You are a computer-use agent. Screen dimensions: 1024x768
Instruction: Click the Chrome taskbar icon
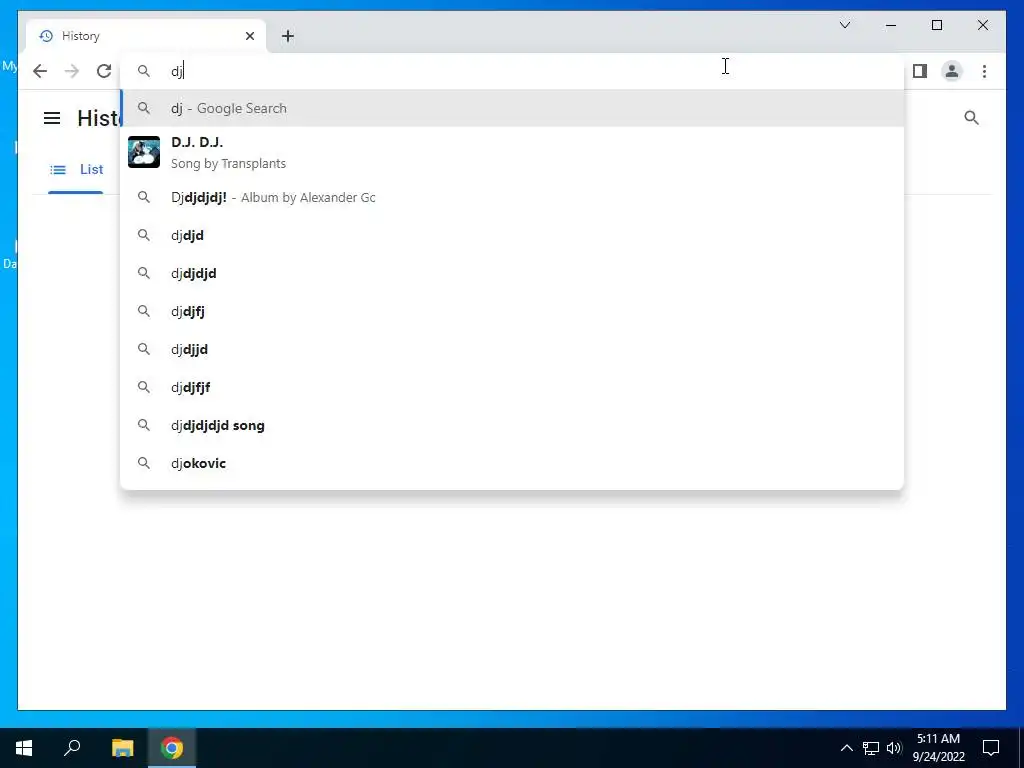(x=172, y=748)
